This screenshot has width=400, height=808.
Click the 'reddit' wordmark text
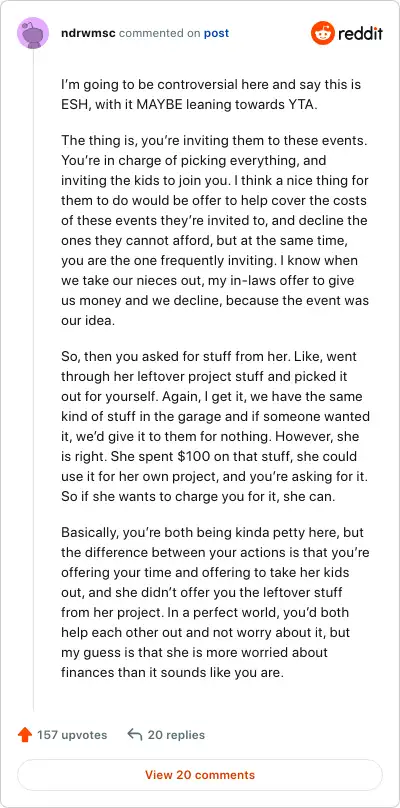tap(360, 34)
